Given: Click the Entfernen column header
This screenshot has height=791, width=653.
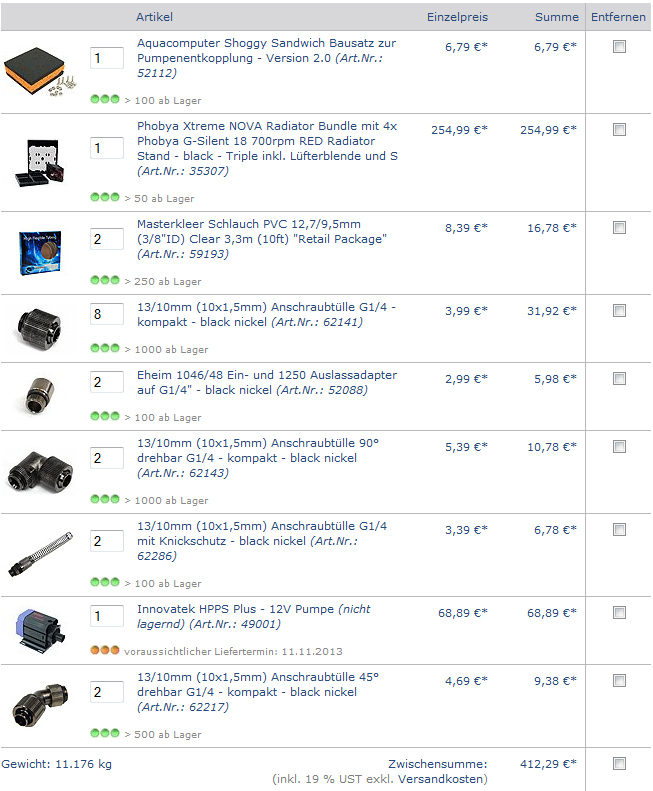Looking at the screenshot, I should pyautogui.click(x=618, y=17).
